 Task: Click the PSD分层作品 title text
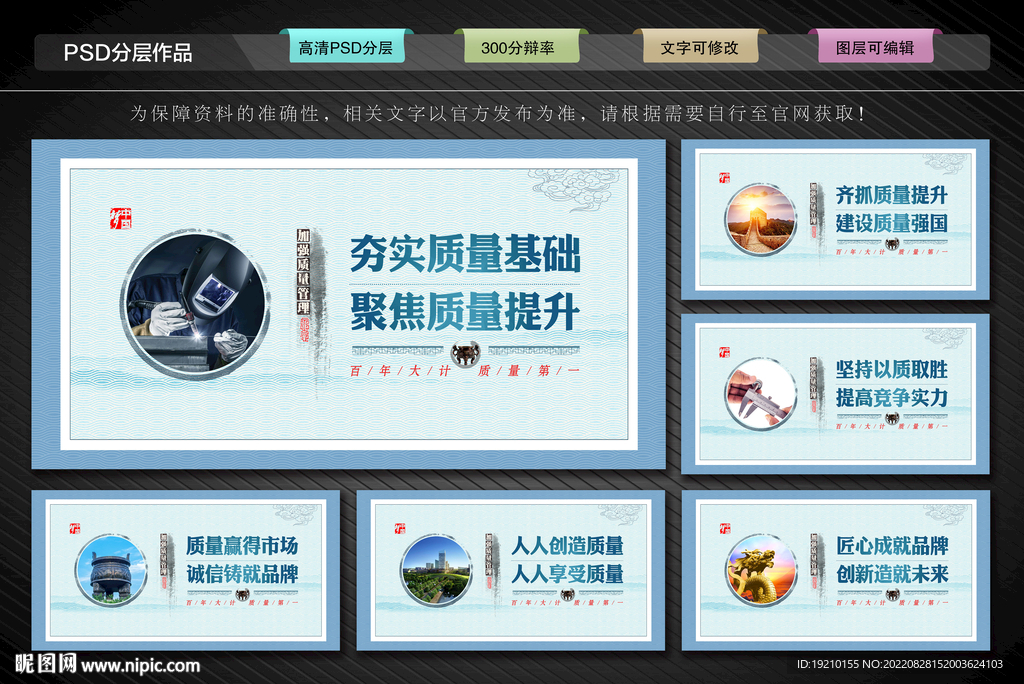click(128, 52)
